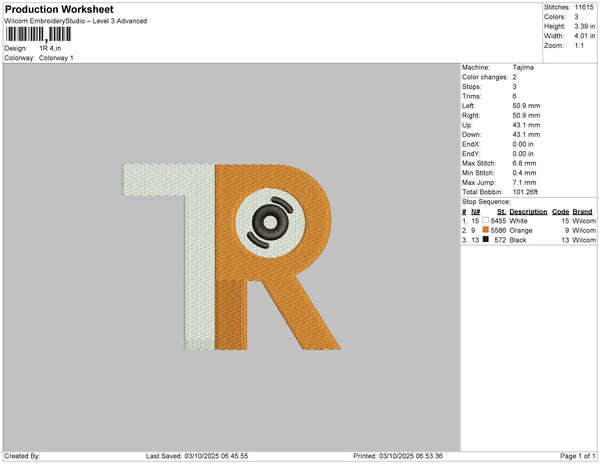Select the Black row in stop sequence
Screen dimensions: 600x464
529,240
